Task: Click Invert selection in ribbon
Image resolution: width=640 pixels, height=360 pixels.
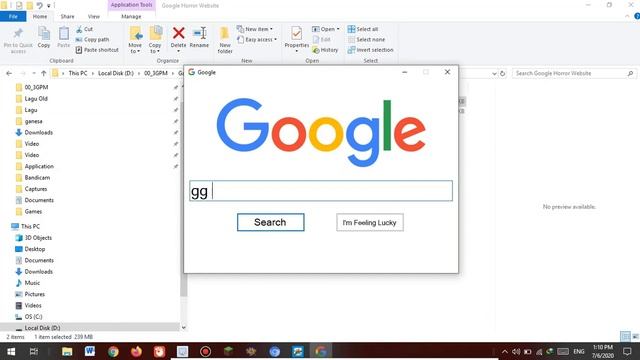Action: [371, 50]
